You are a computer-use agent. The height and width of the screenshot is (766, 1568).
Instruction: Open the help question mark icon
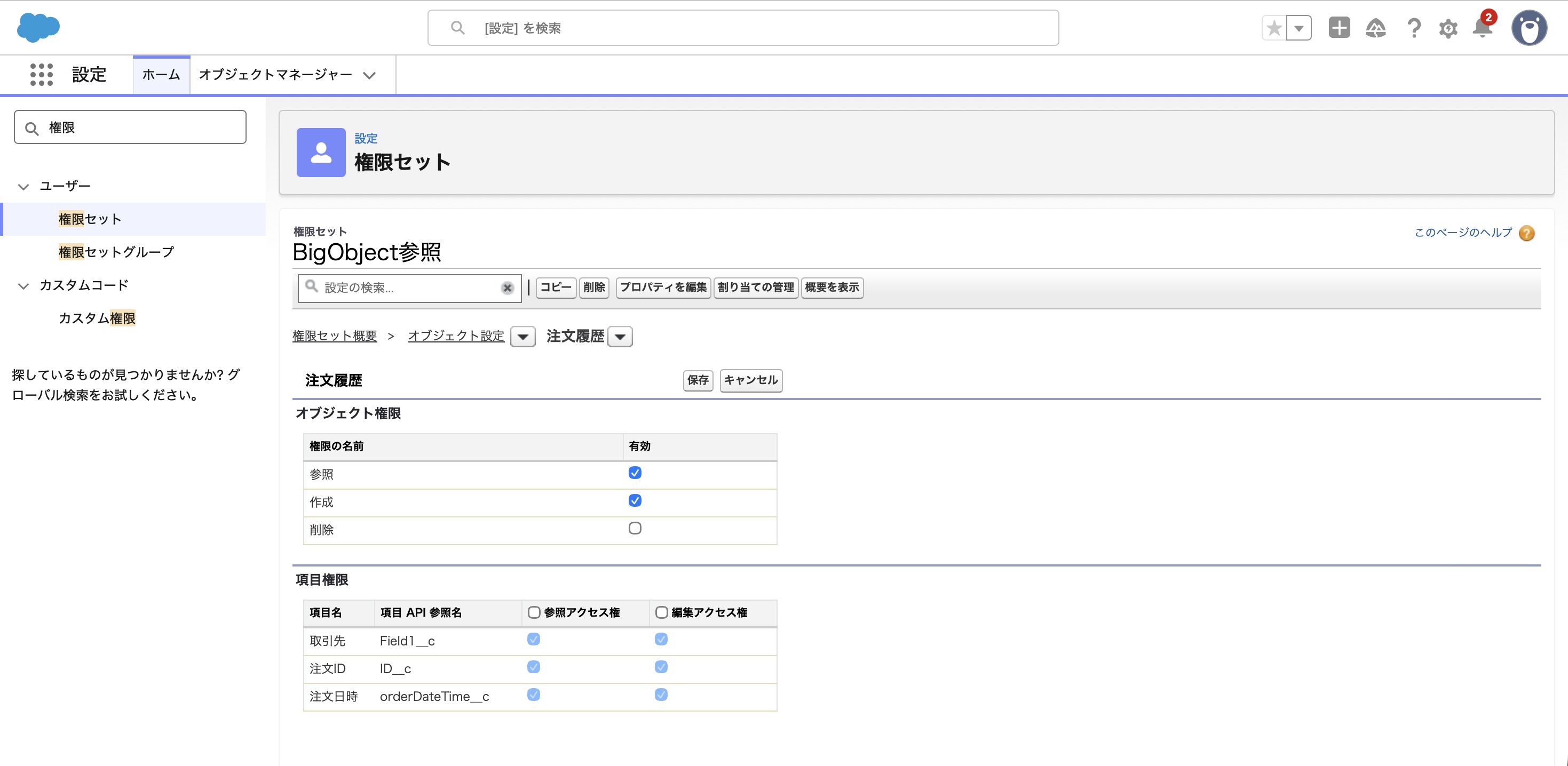[x=1413, y=28]
